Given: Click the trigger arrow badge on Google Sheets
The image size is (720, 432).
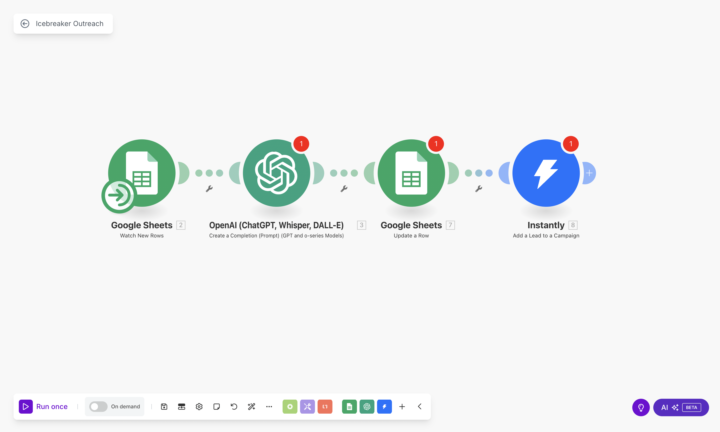Looking at the screenshot, I should coord(118,196).
